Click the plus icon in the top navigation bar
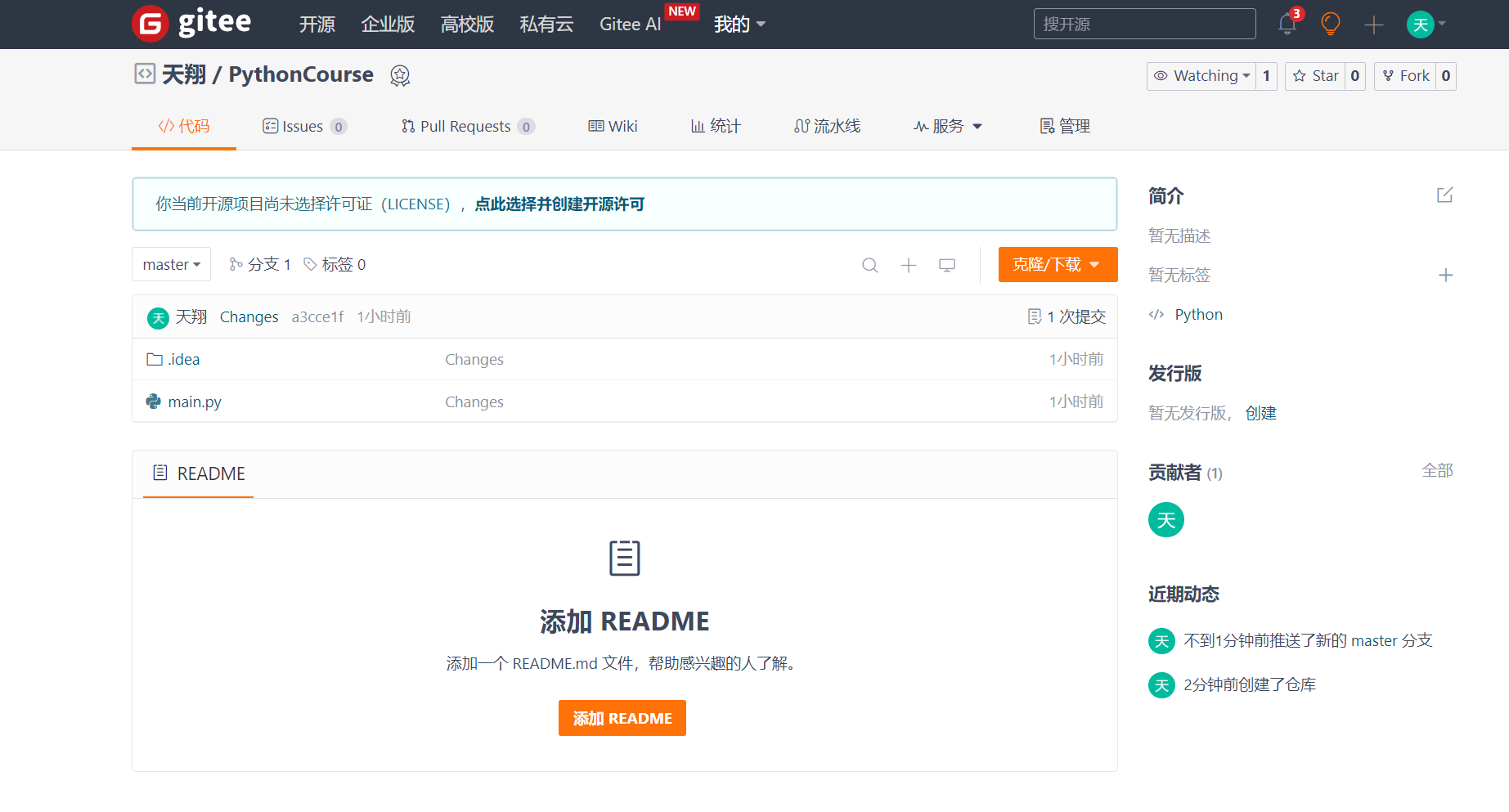 point(1373,25)
